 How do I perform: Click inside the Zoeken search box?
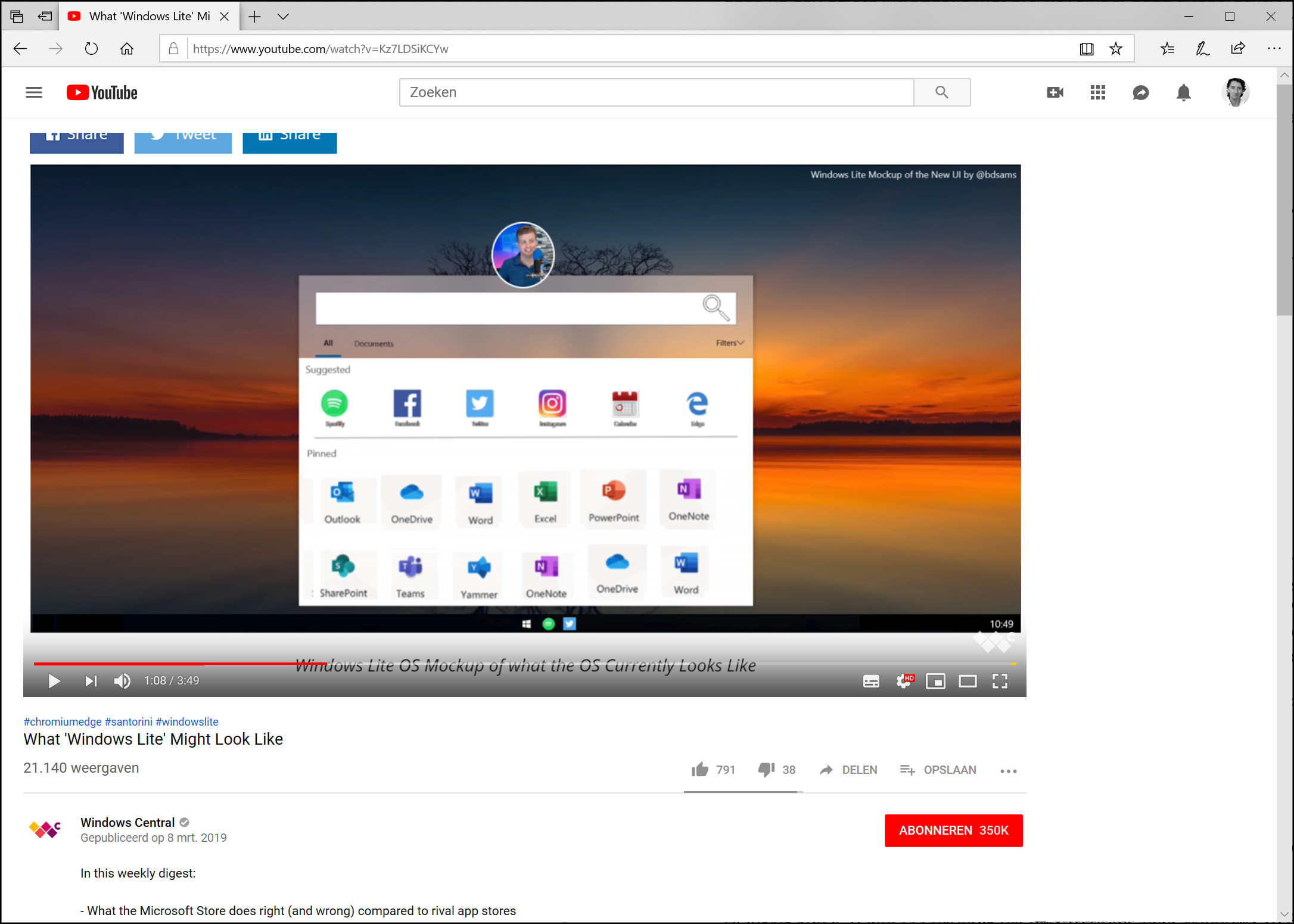click(657, 92)
